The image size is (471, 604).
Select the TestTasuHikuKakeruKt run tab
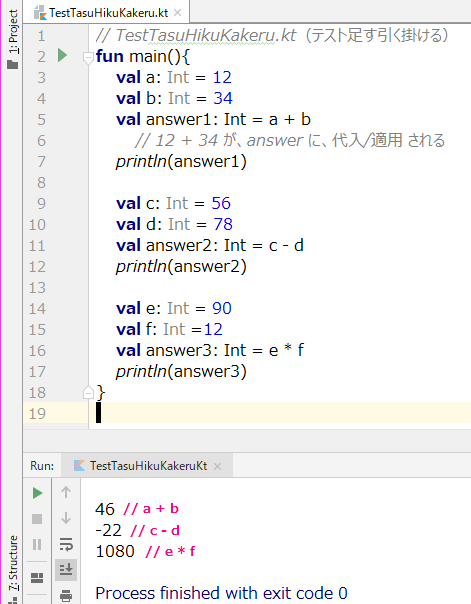point(141,466)
